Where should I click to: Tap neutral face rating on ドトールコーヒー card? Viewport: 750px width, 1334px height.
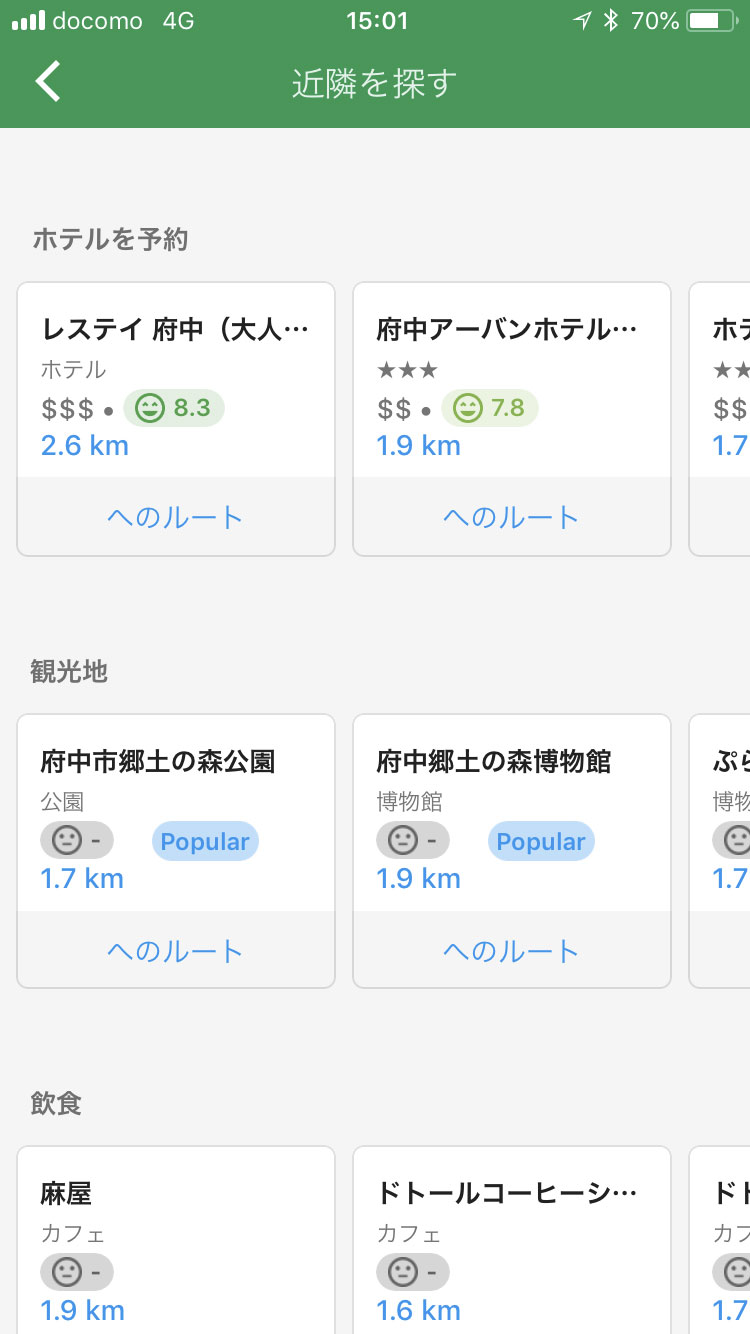click(413, 1272)
